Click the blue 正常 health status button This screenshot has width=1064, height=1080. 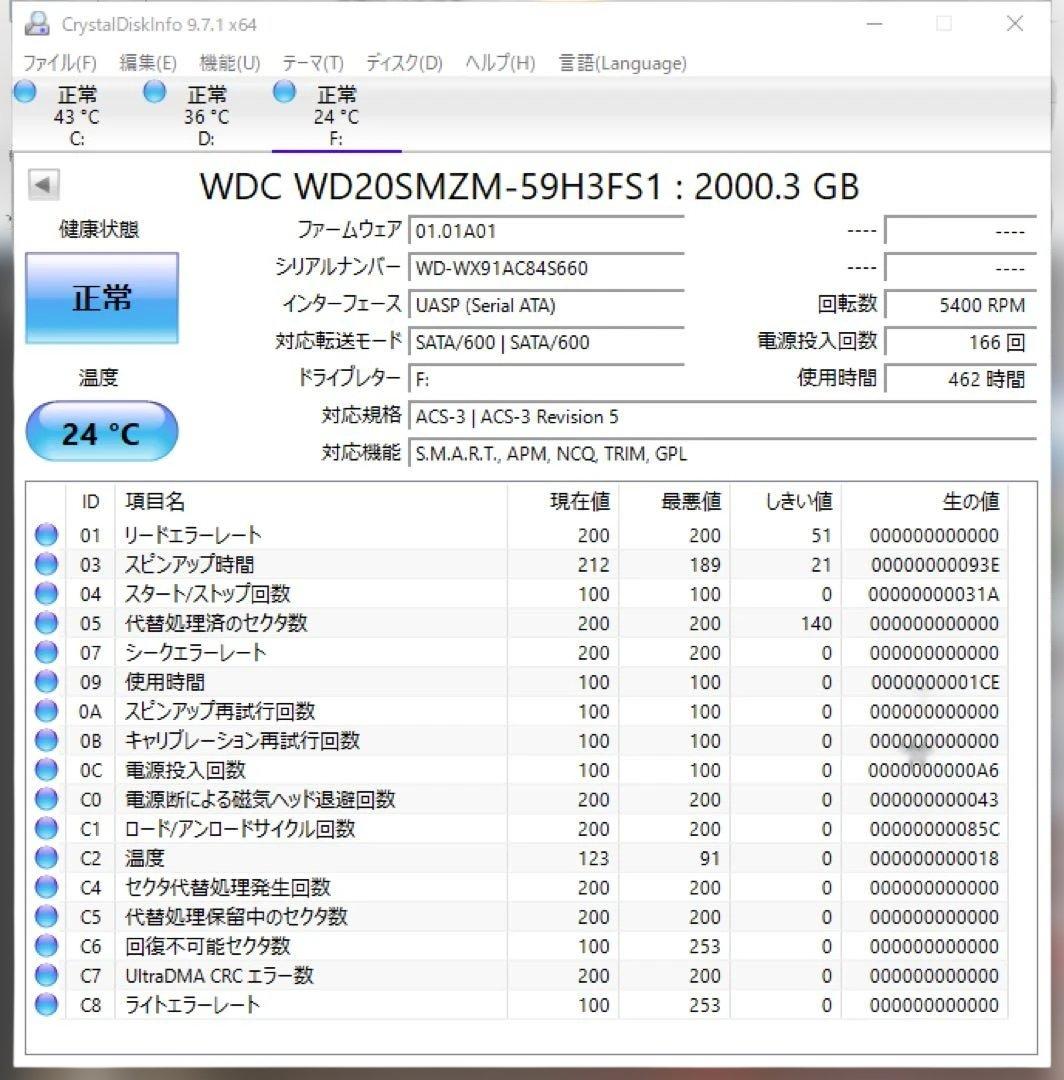click(x=101, y=297)
